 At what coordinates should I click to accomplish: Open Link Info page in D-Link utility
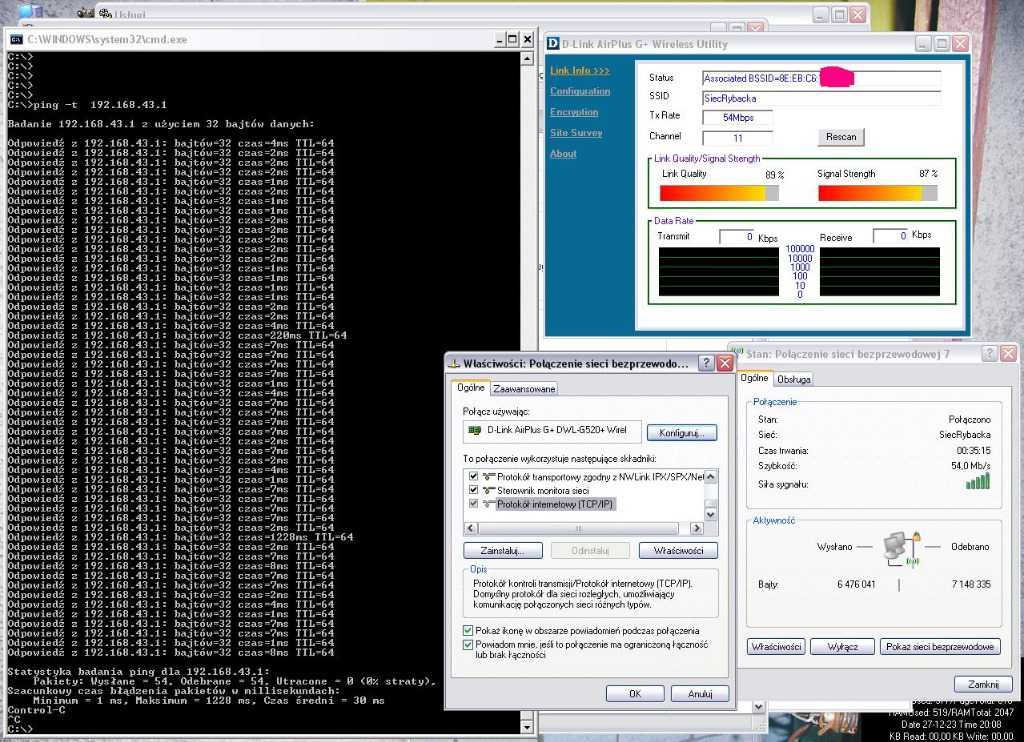580,71
